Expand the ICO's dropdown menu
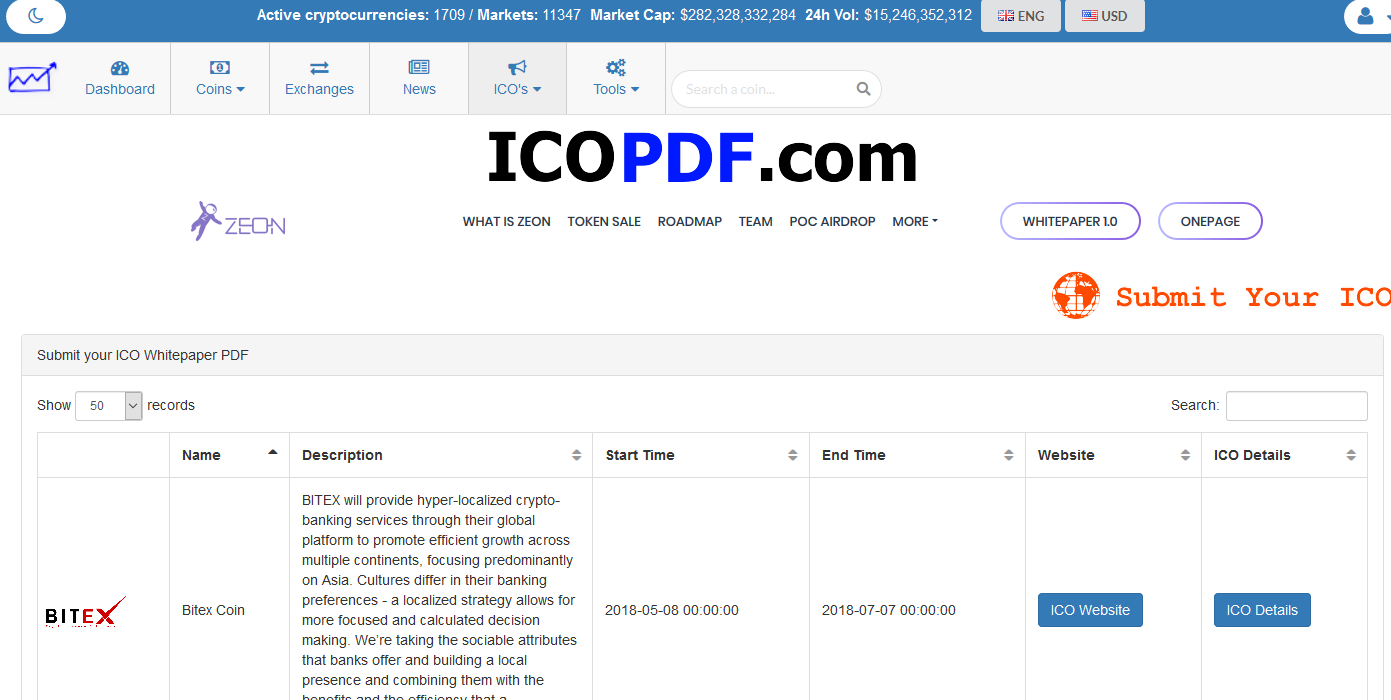Viewport: 1391px width, 700px height. tap(517, 78)
